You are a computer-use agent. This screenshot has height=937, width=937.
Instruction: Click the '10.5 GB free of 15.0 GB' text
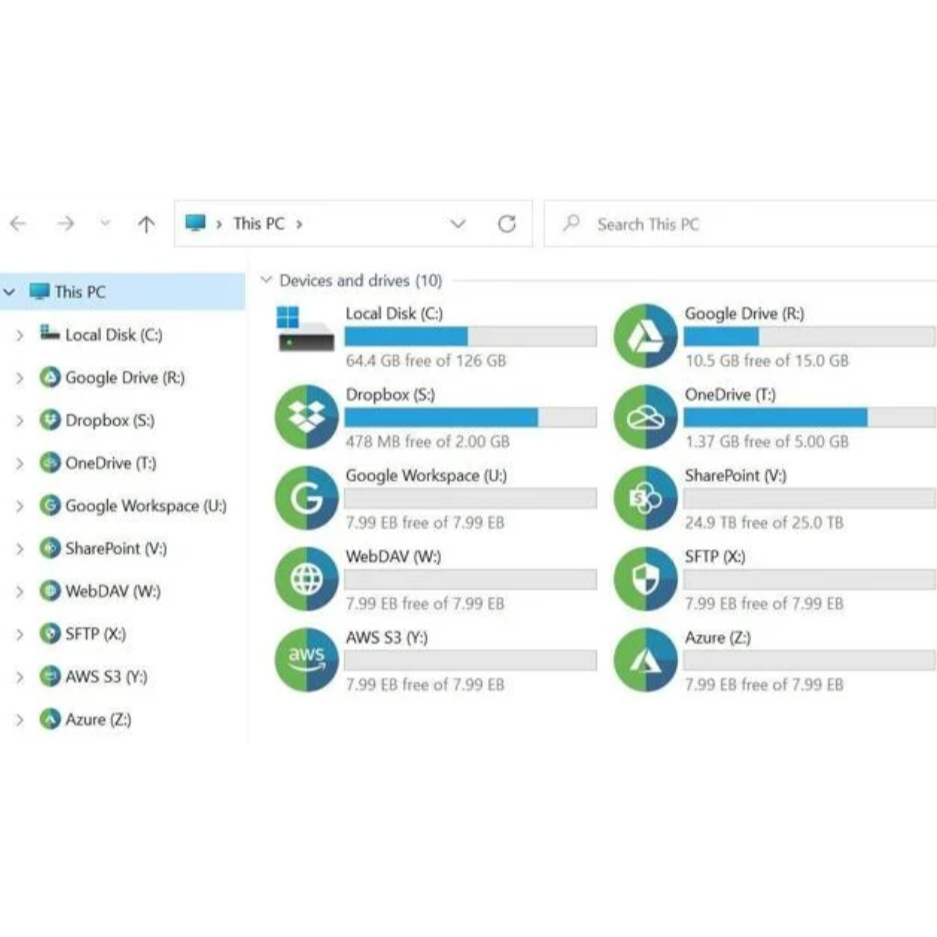coord(766,360)
